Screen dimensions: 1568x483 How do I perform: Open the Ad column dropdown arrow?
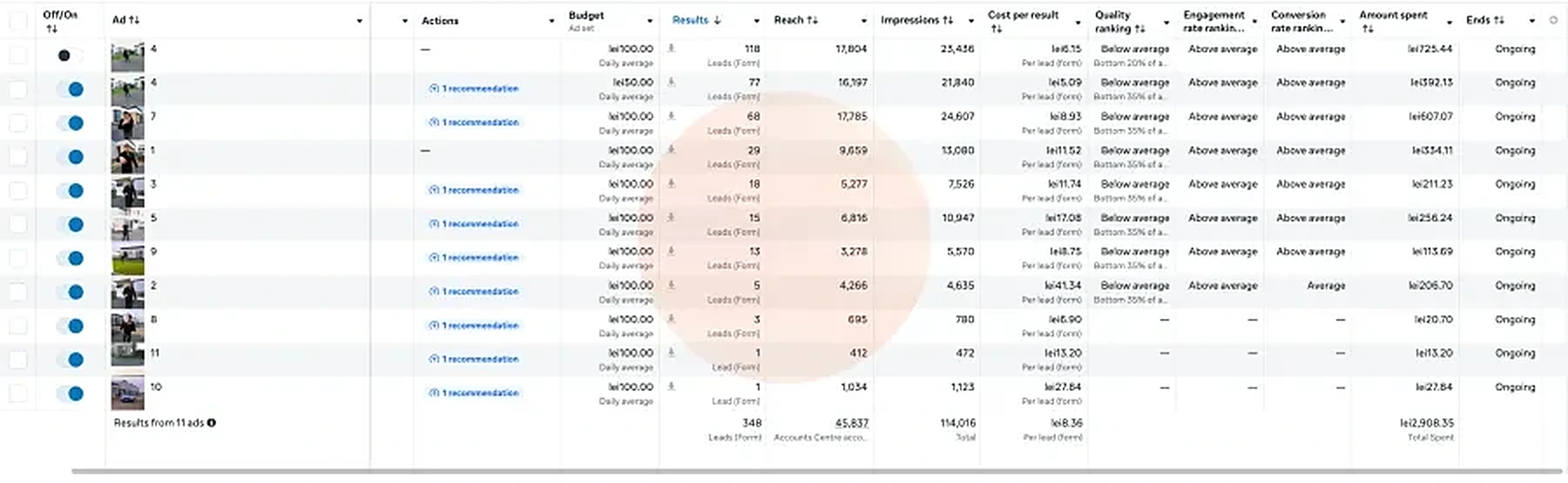pyautogui.click(x=359, y=21)
